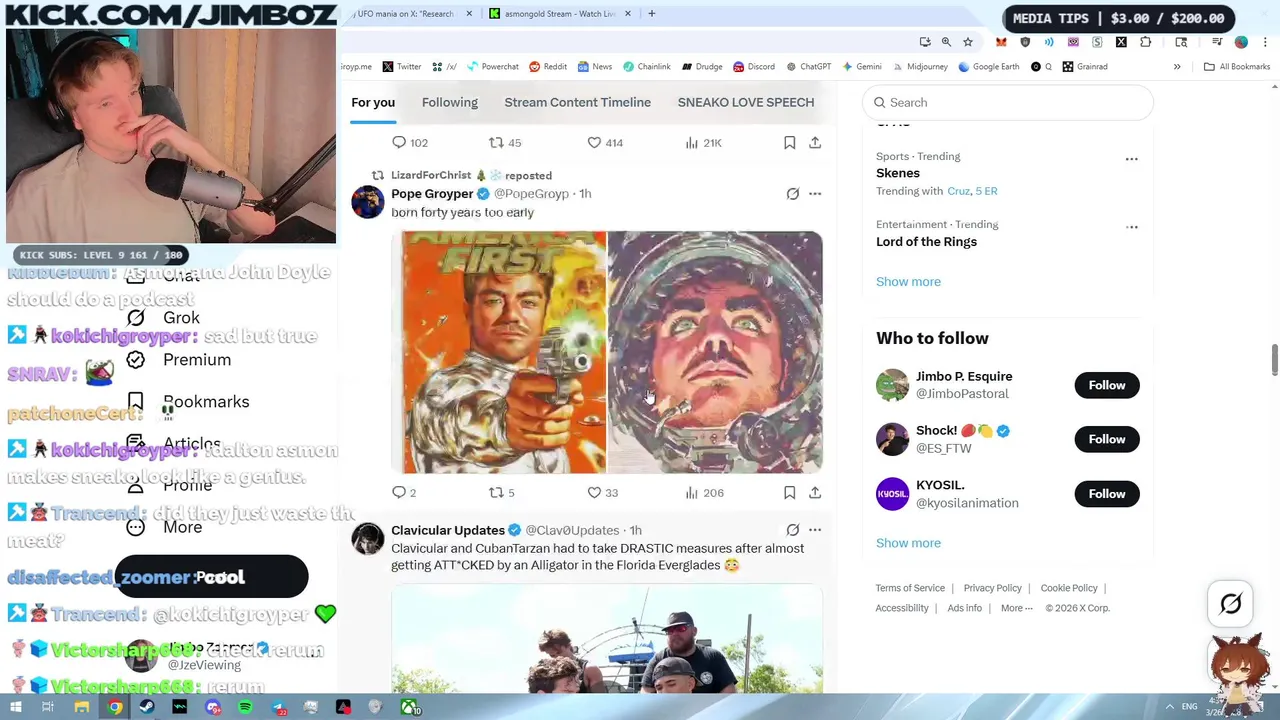
Task: Switch to the For you tab
Action: pyautogui.click(x=373, y=102)
